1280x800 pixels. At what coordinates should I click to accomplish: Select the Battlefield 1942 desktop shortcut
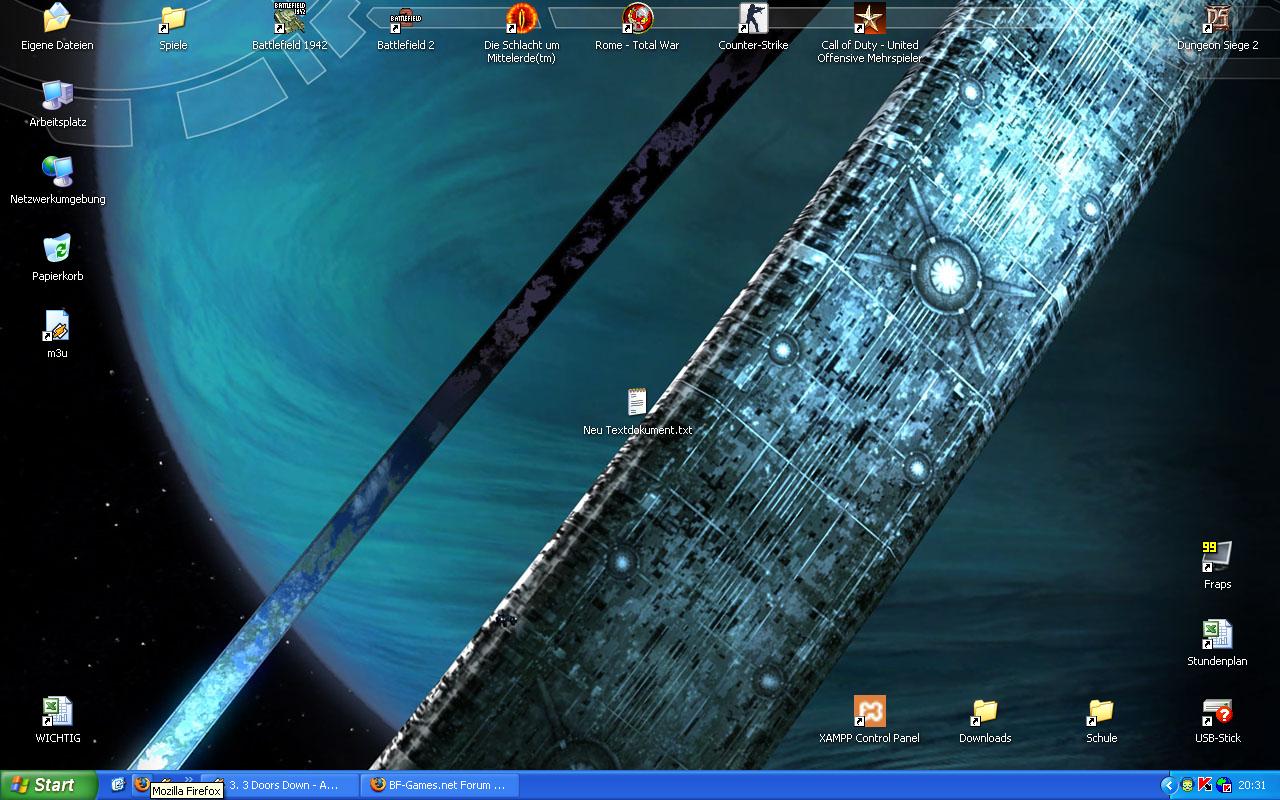[x=289, y=19]
